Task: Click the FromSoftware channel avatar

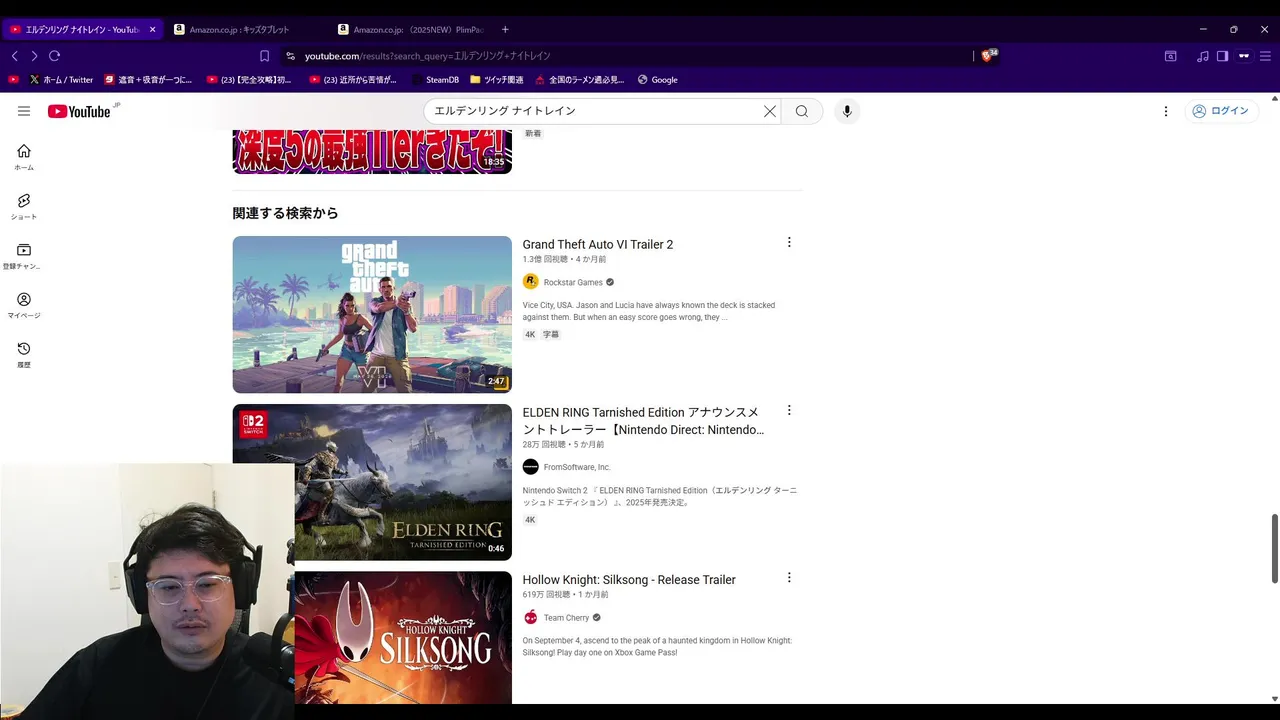Action: [531, 467]
